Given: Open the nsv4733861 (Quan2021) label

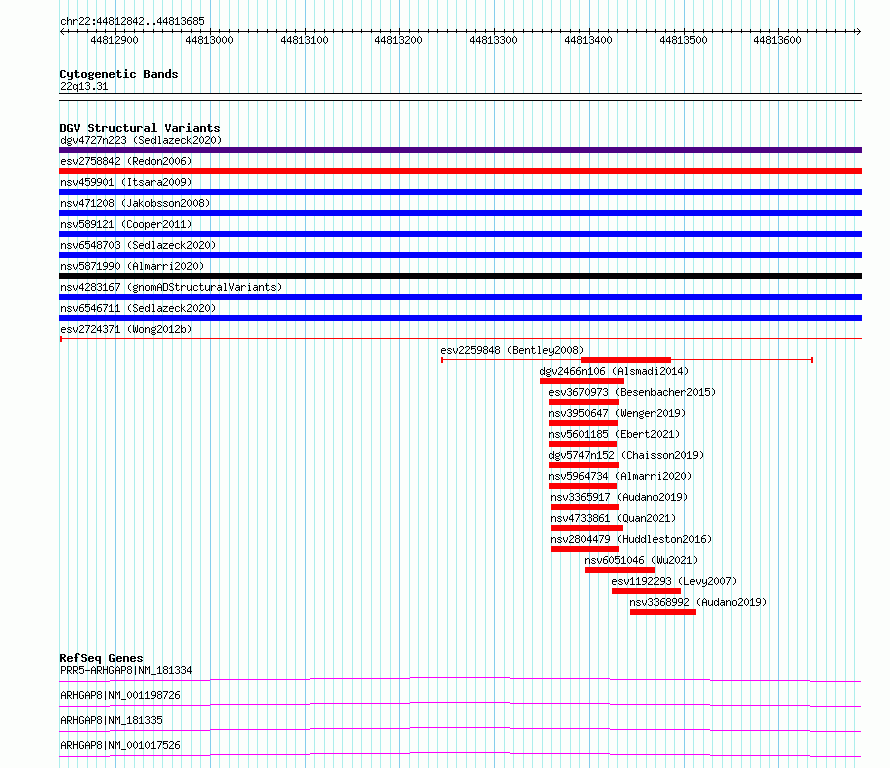Looking at the screenshot, I should coord(613,518).
